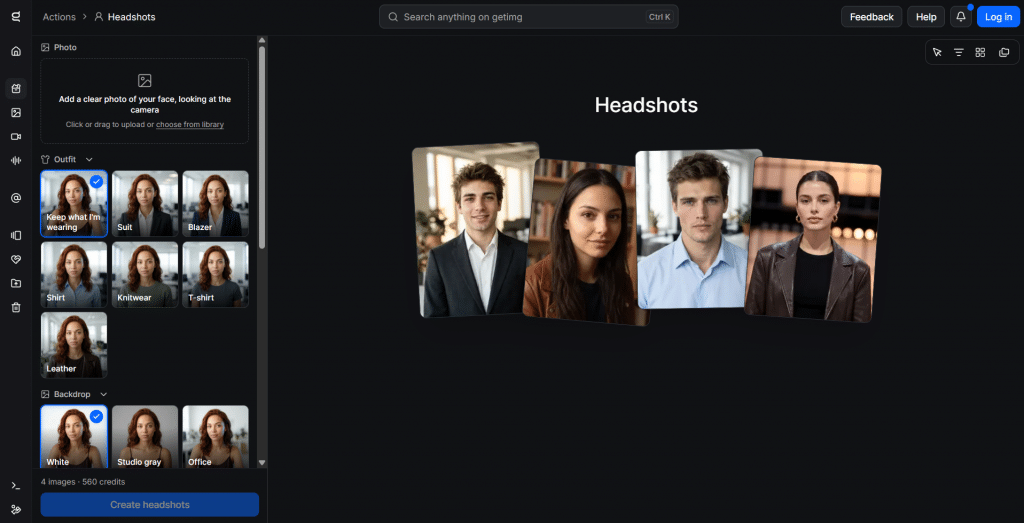Click the panel scrollbar up arrow
1024x523 pixels.
click(x=262, y=40)
